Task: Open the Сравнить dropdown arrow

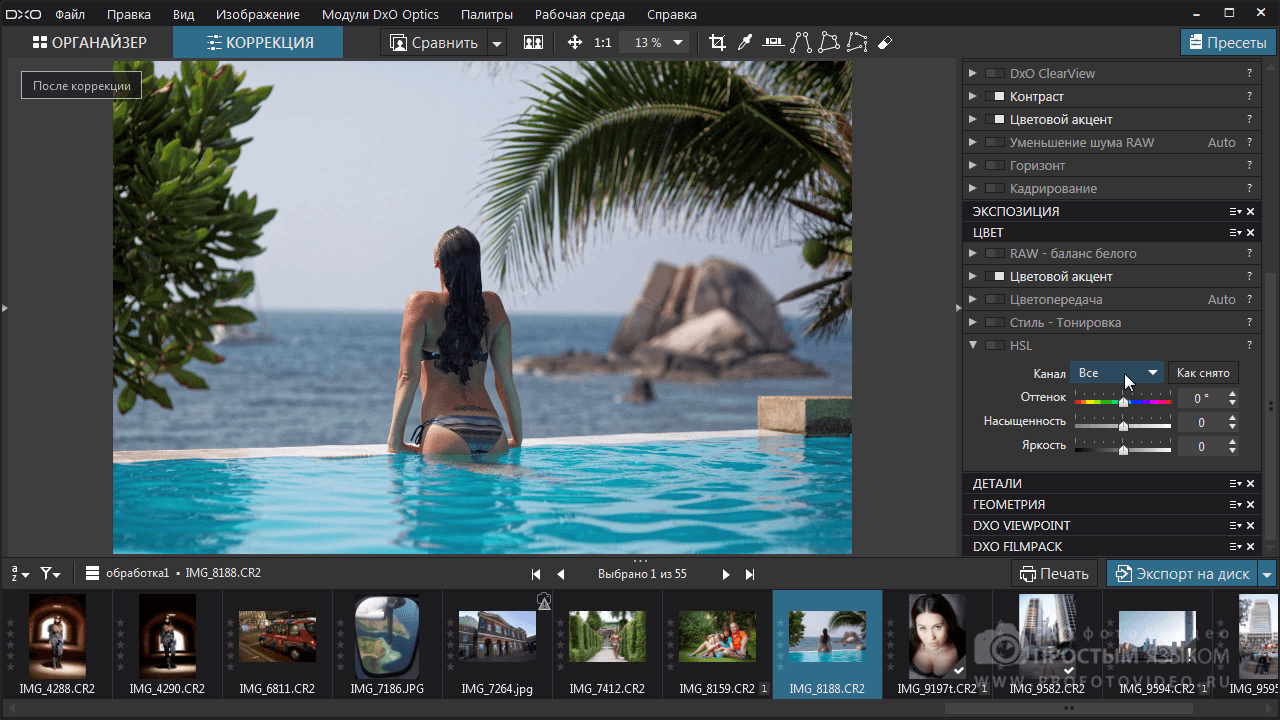Action: point(497,43)
